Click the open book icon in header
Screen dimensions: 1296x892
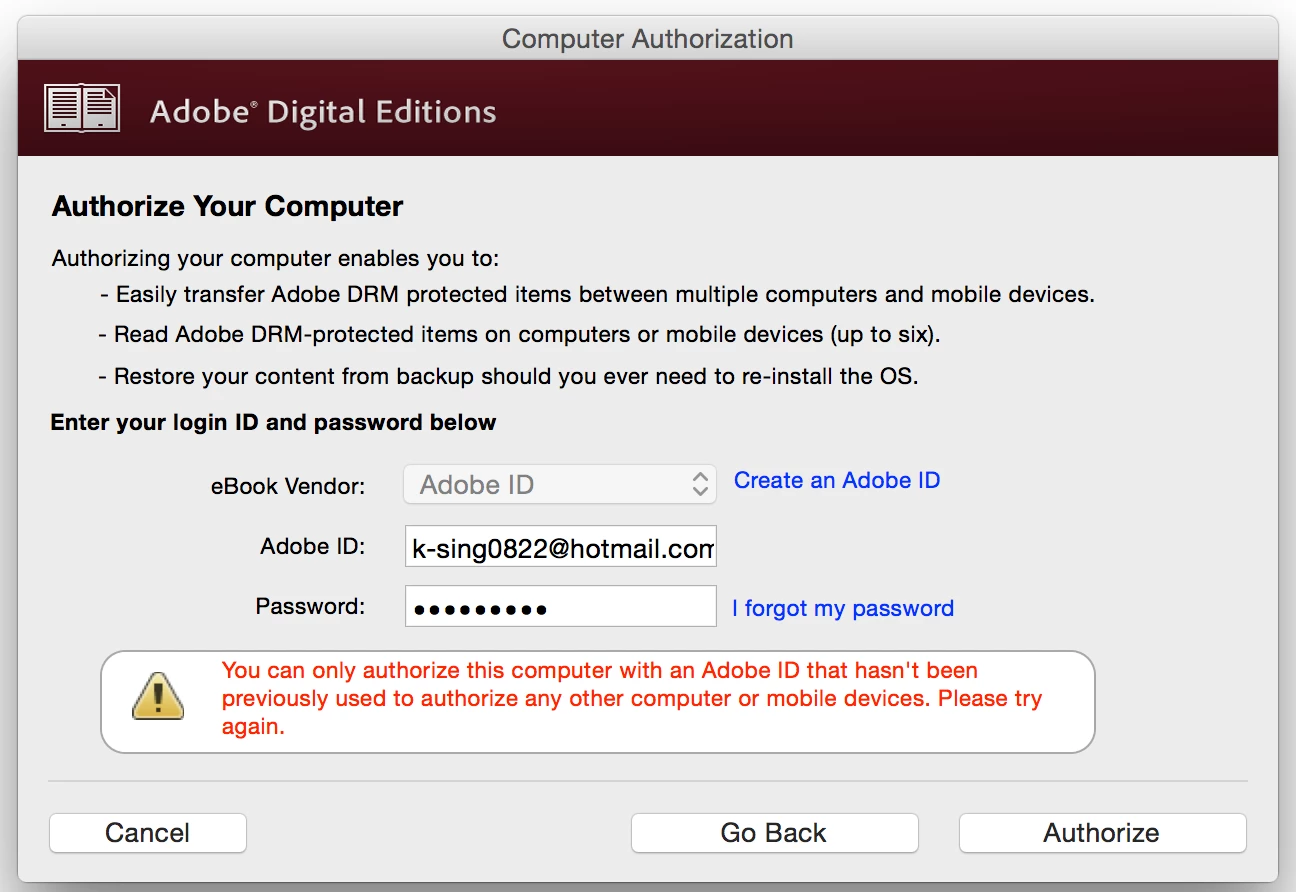click(82, 108)
